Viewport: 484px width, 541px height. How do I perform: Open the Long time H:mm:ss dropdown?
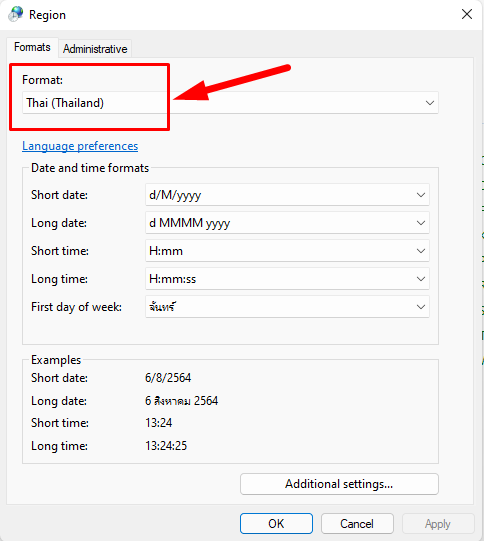287,279
